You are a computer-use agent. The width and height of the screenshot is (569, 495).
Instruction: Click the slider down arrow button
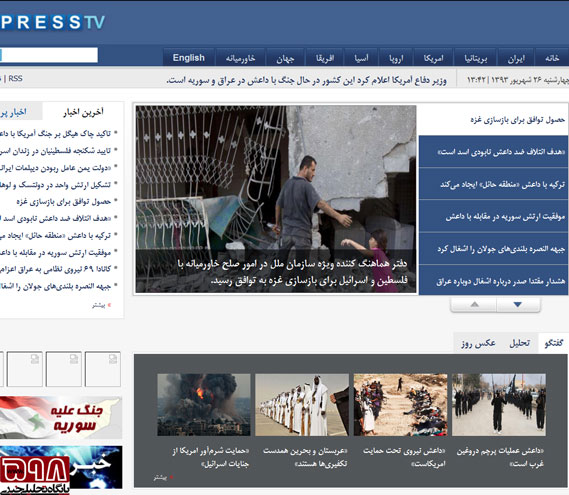click(518, 305)
